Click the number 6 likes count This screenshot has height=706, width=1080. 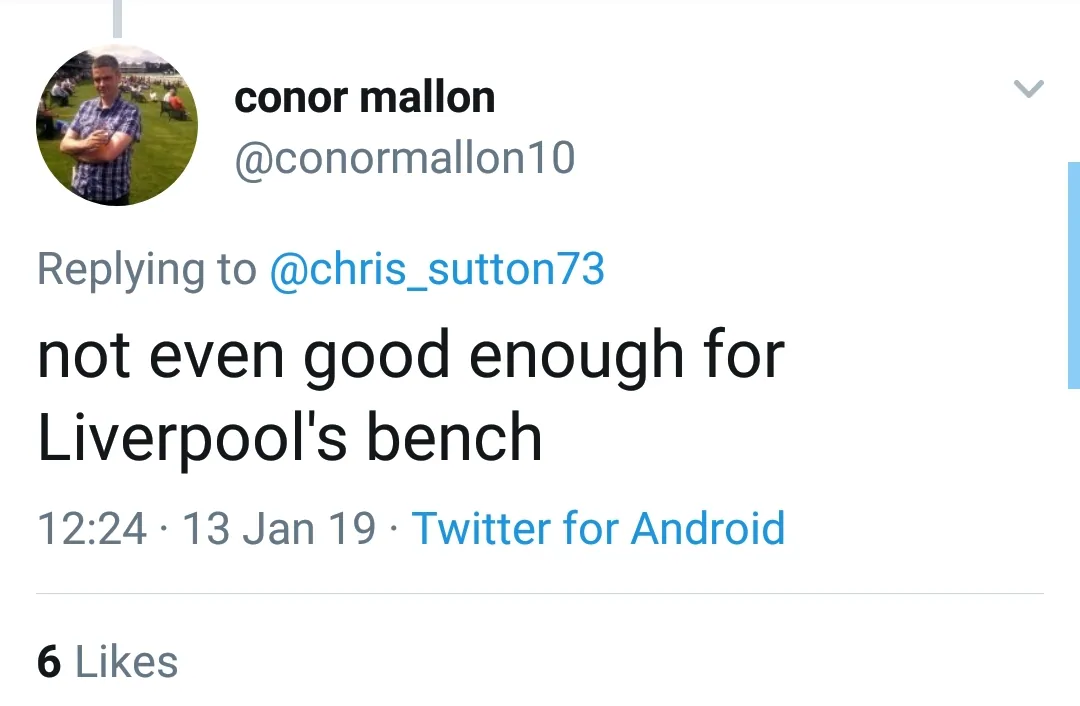49,662
